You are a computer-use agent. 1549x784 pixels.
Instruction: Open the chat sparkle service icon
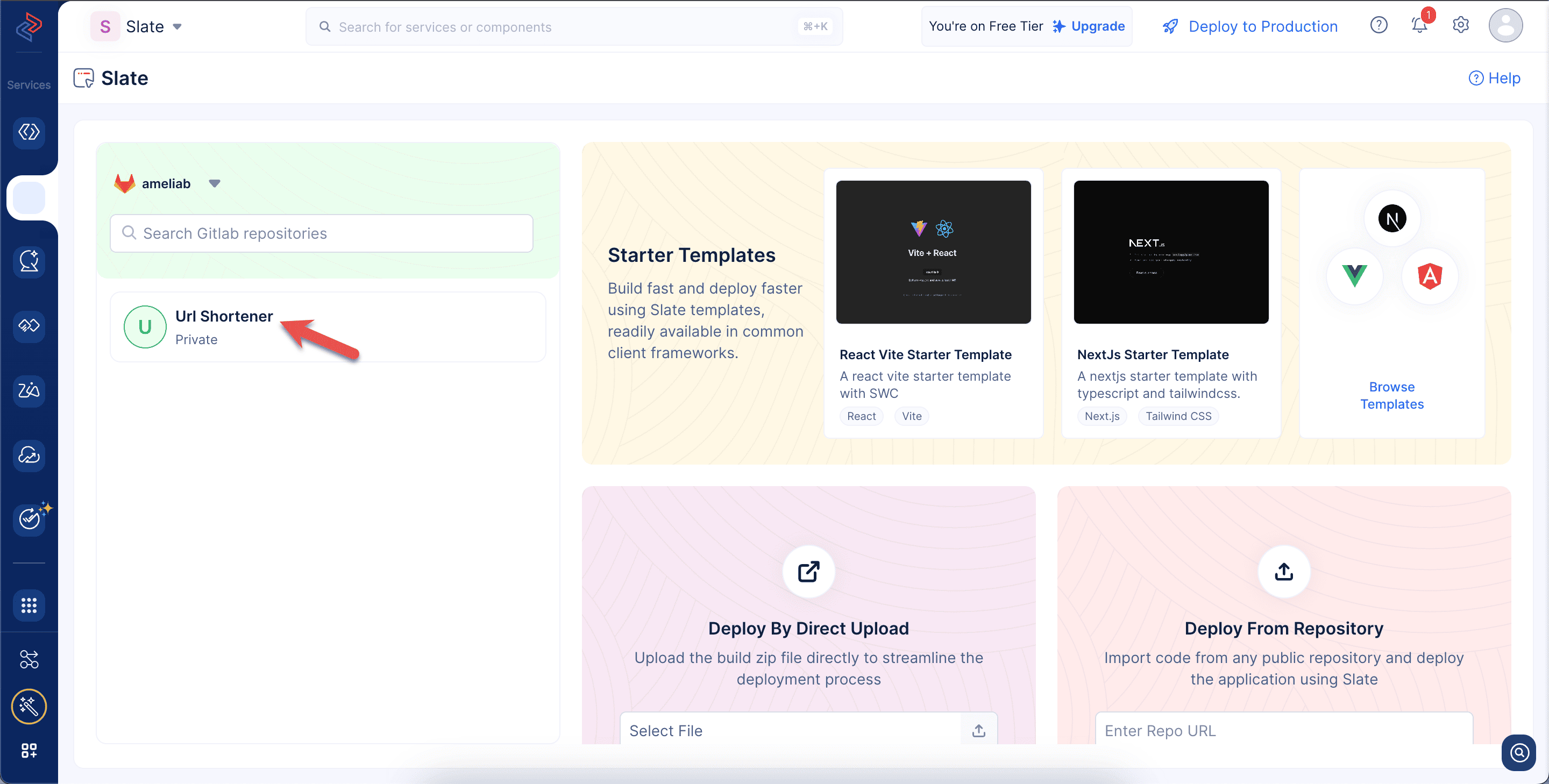(29, 261)
